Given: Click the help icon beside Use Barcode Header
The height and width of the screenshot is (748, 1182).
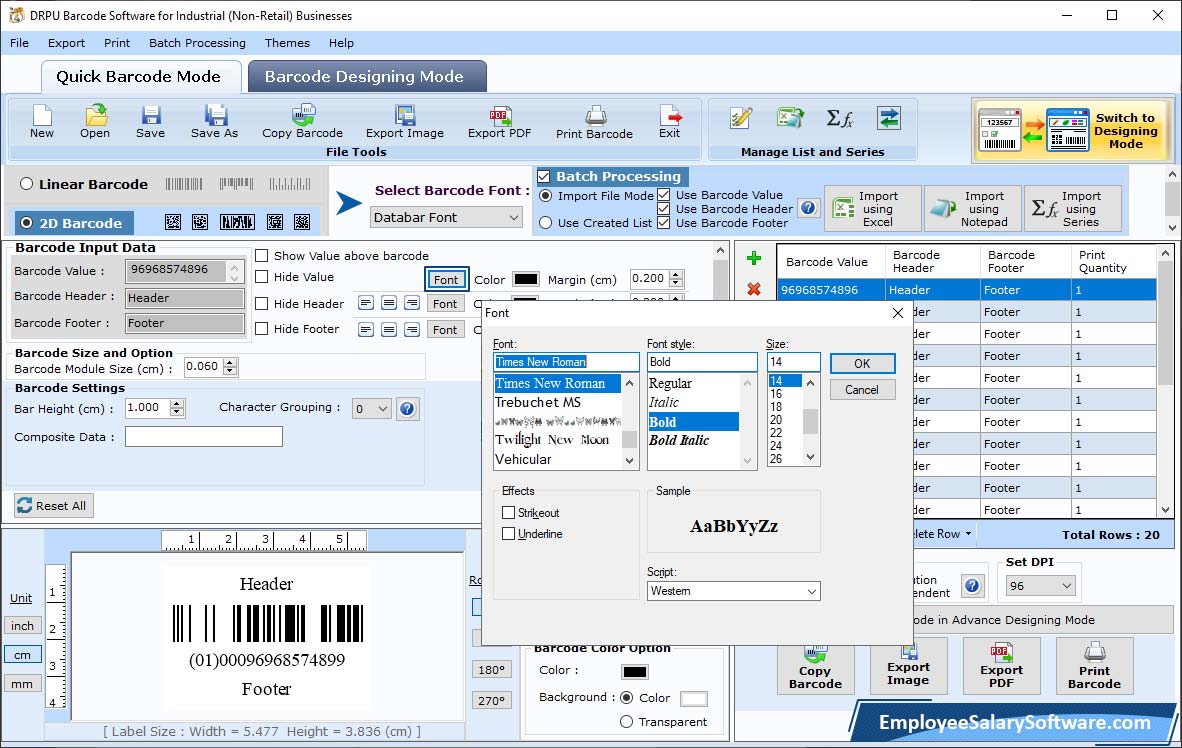Looking at the screenshot, I should coord(808,208).
